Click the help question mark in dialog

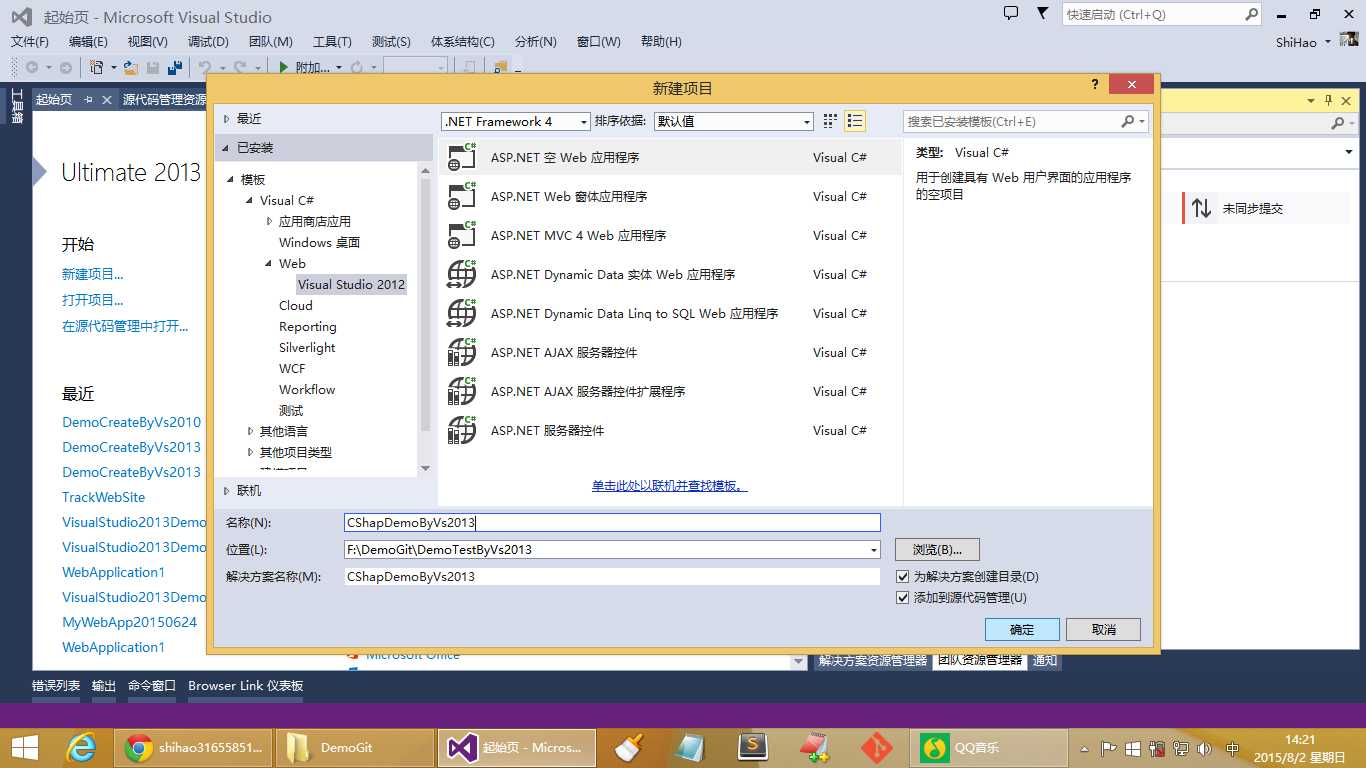click(x=1096, y=85)
